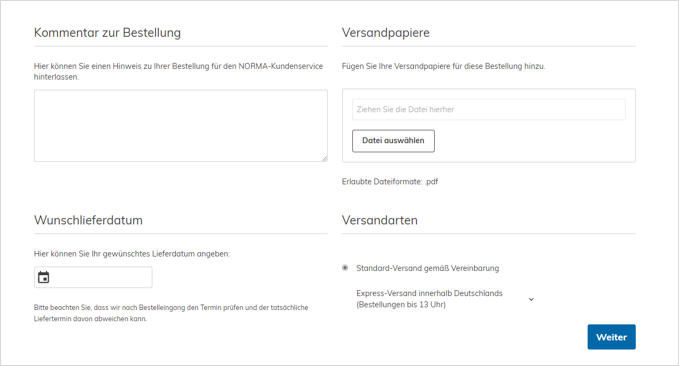The width and height of the screenshot is (679, 366).
Task: Click the 'Kommentar zur Bestellung' heading
Action: [x=107, y=32]
